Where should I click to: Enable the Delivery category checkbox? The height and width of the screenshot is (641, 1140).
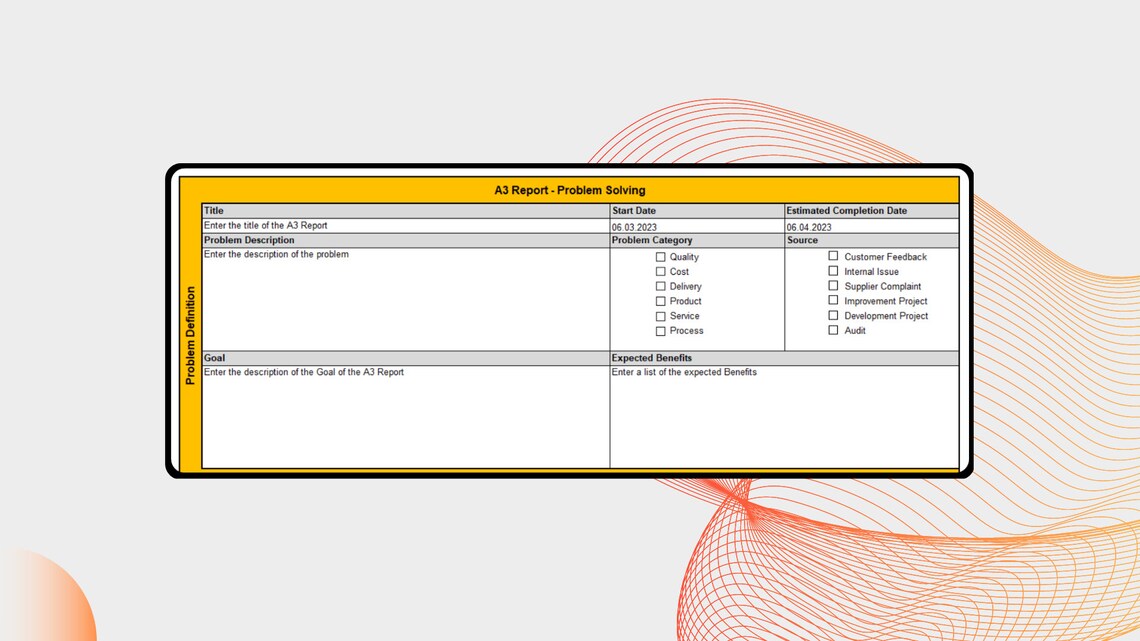[661, 286]
